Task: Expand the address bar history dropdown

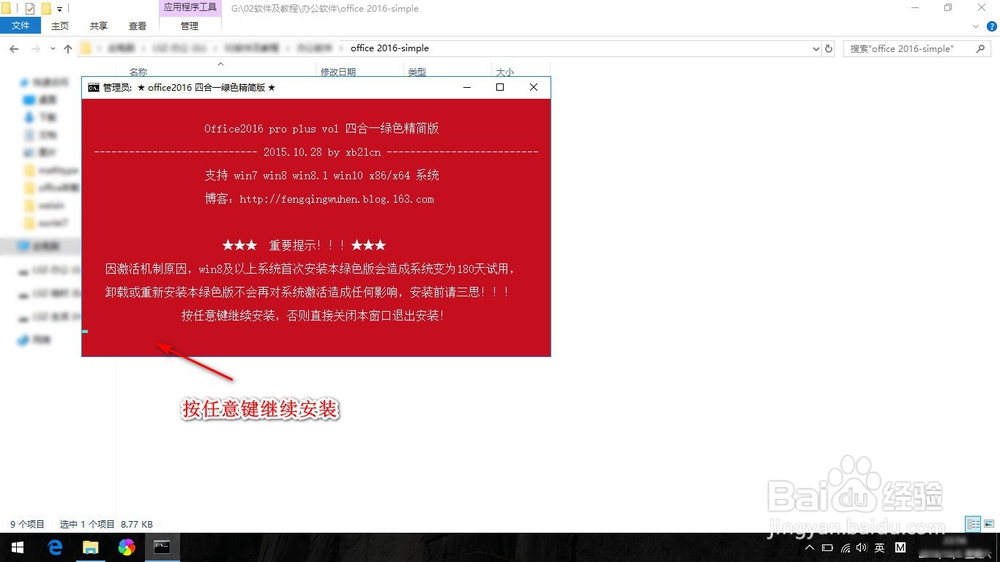Action: point(816,48)
